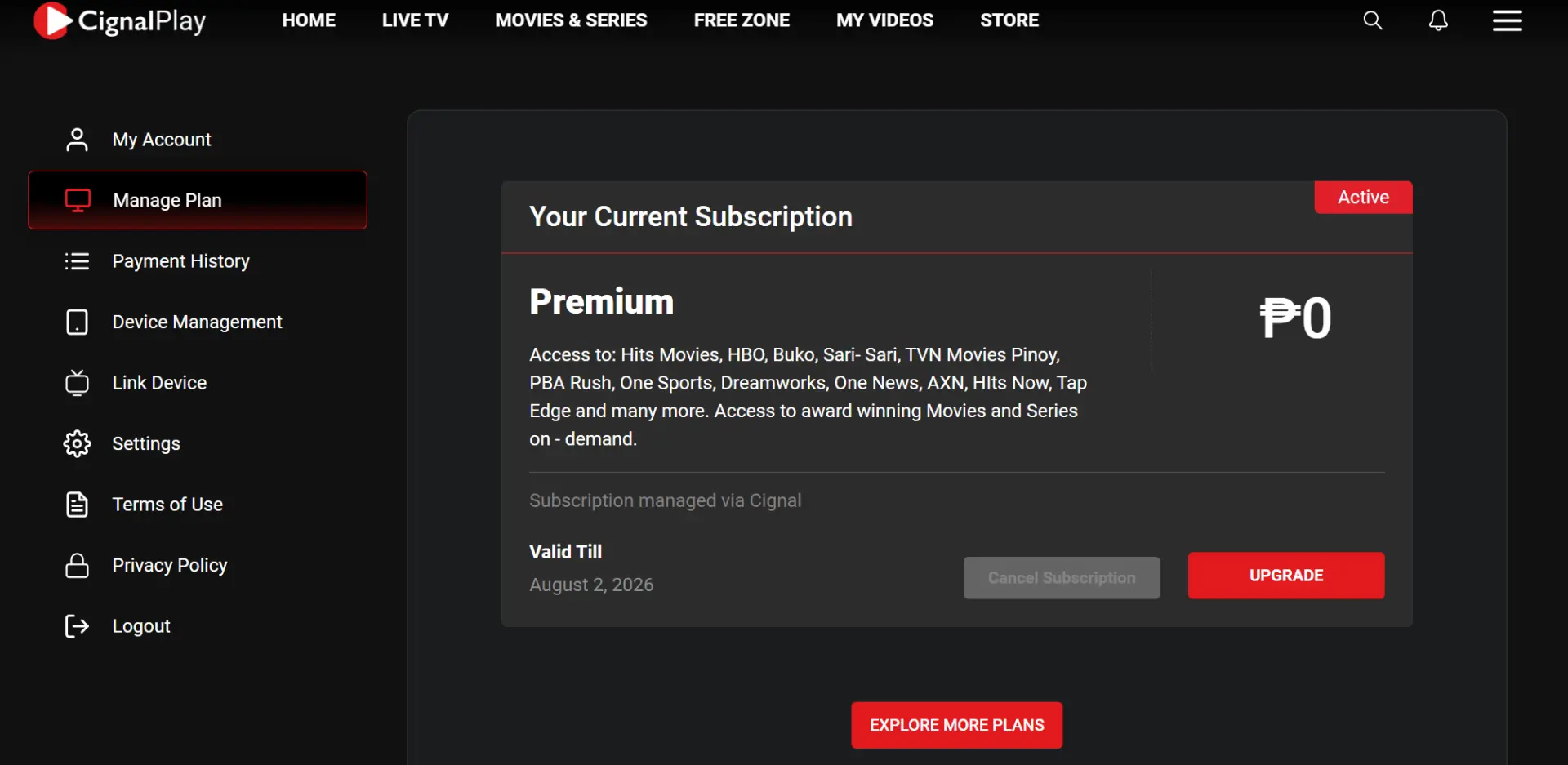
Task: Click the Device Management tablet icon
Action: [77, 322]
